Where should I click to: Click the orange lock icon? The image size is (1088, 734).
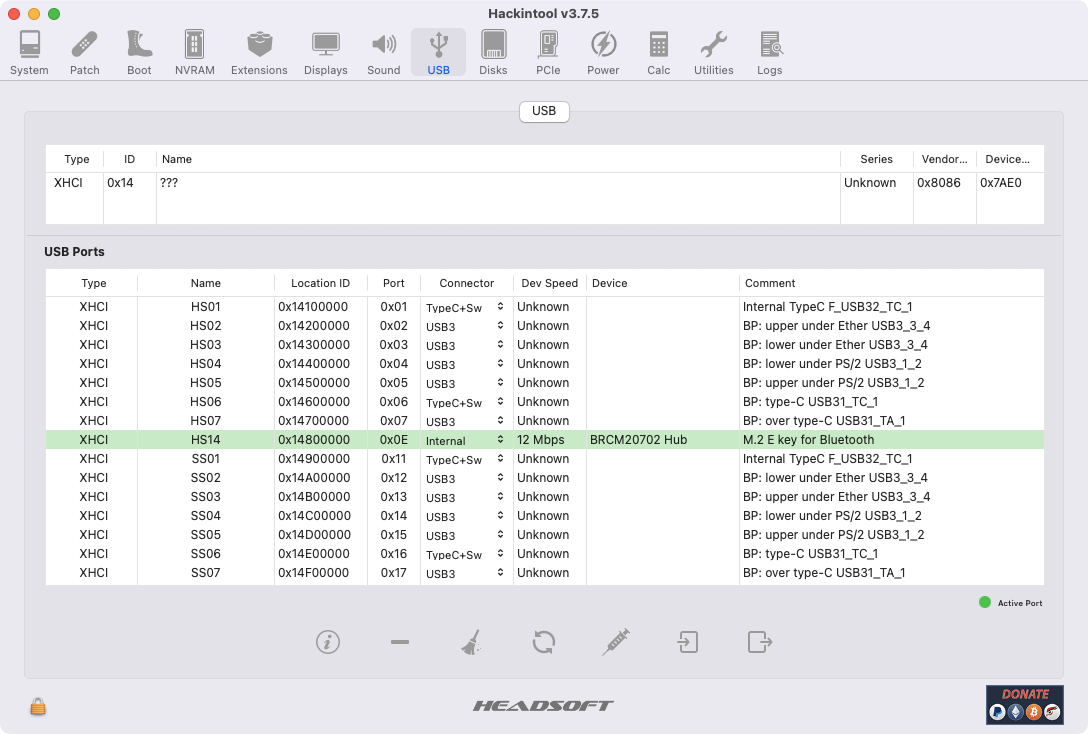pos(38,706)
